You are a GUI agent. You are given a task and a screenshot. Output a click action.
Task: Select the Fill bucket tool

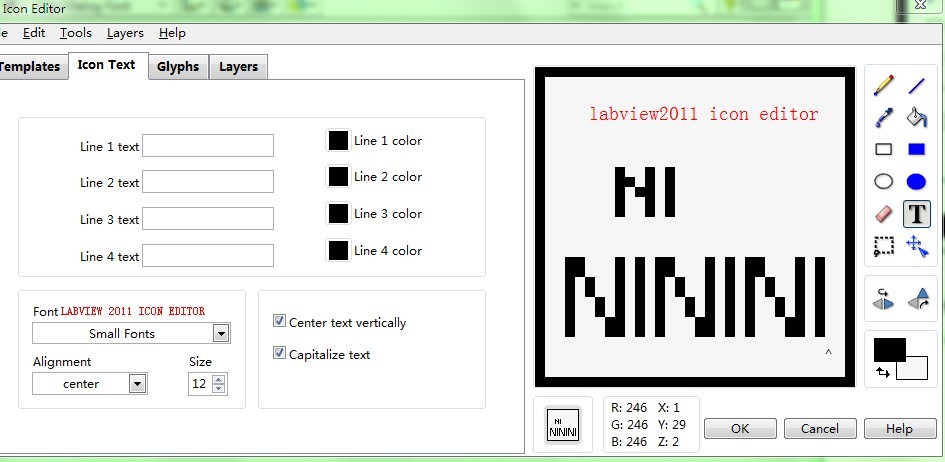pos(917,117)
